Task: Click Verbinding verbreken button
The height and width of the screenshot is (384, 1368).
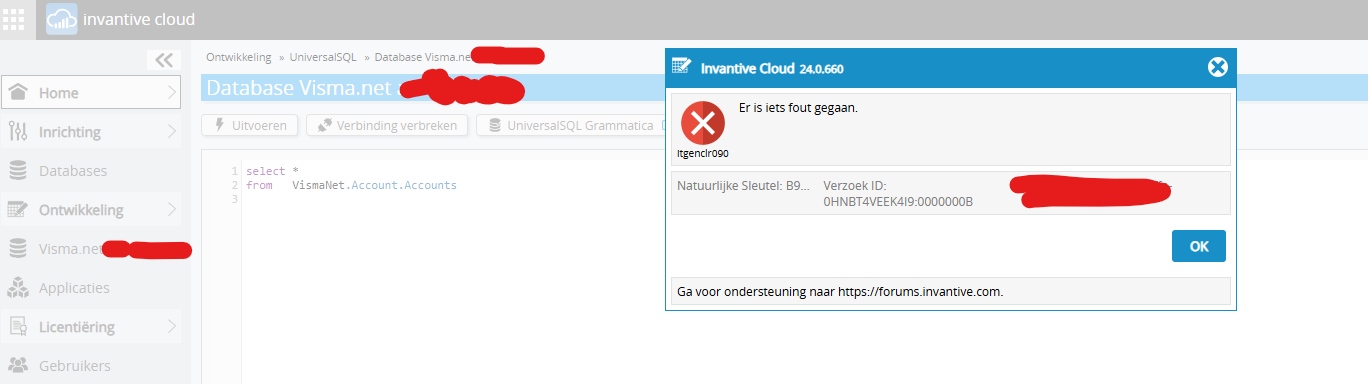Action: click(387, 125)
